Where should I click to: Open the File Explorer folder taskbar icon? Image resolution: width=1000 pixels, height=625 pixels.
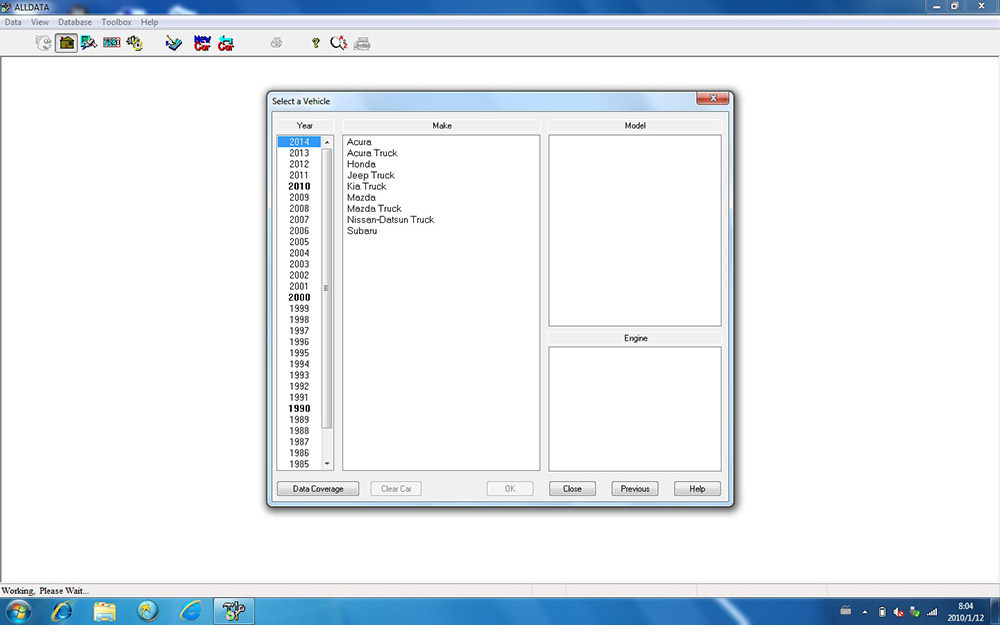[x=105, y=612]
